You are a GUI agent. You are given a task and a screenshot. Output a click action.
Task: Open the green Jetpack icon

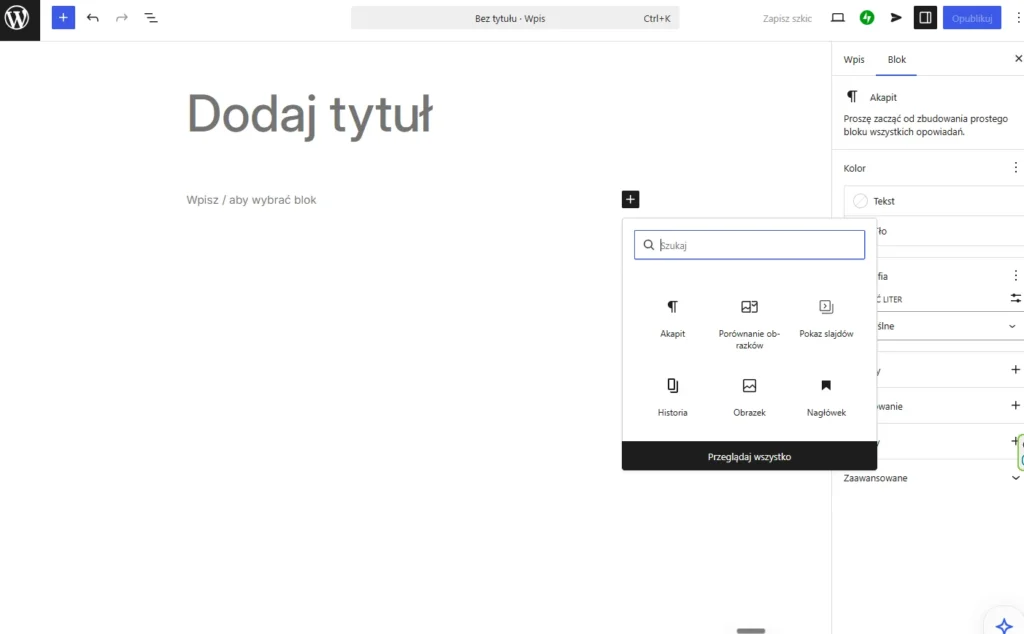[x=867, y=18]
